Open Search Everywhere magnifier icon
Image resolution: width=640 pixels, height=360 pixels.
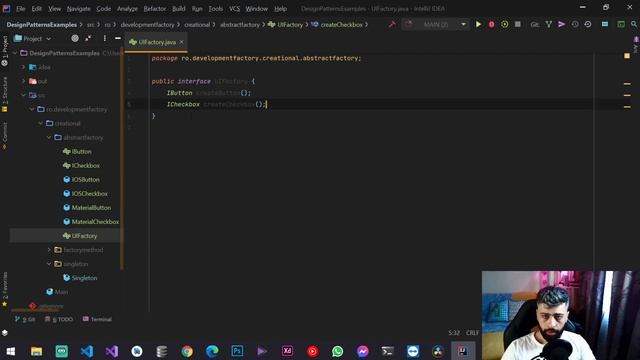[x=634, y=24]
